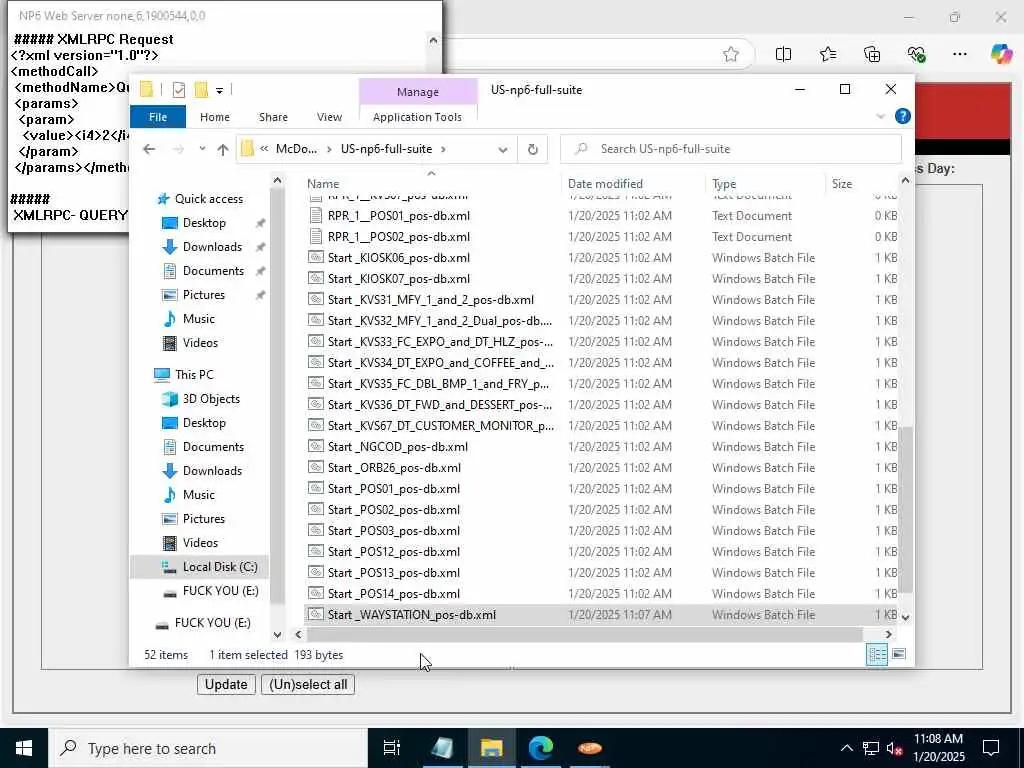Open 3D Objects folder in navigation pane
This screenshot has height=768, width=1024.
211,399
